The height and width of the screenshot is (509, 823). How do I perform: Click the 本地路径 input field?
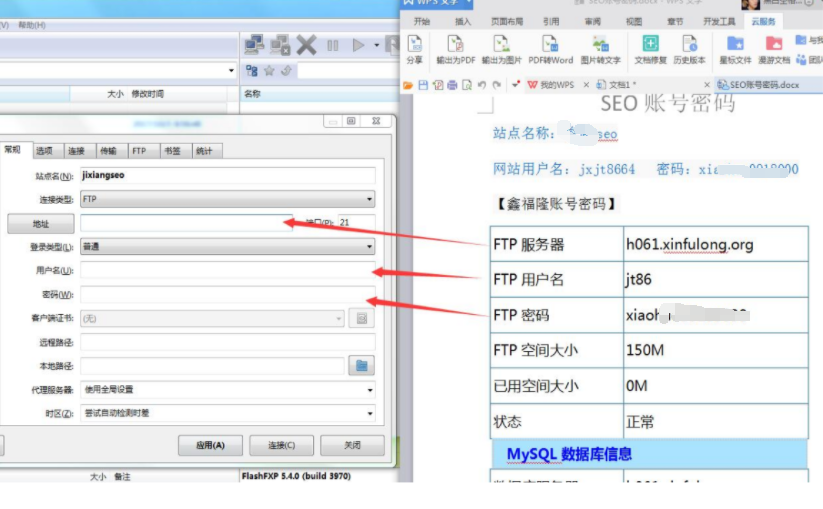pos(213,366)
